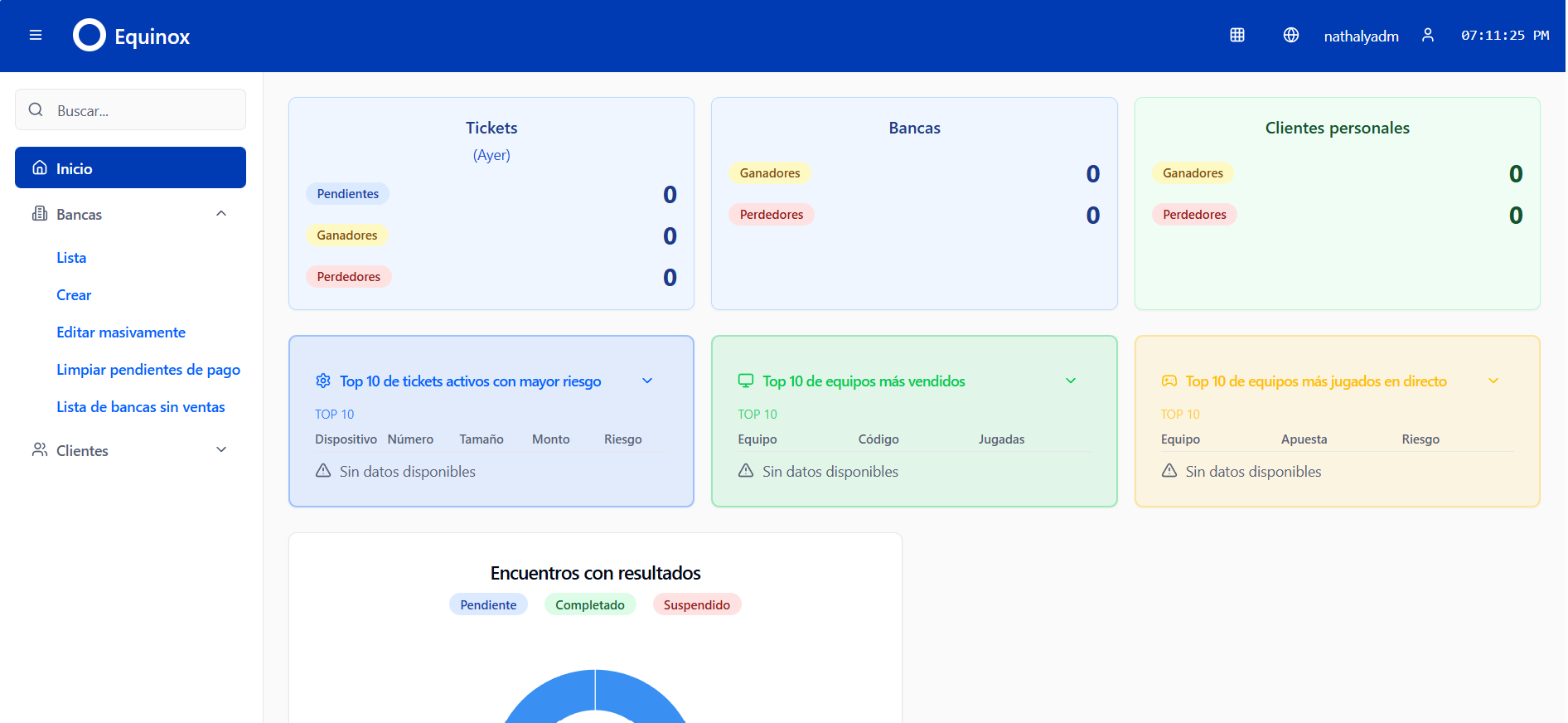Click the Bancas card title

(x=914, y=128)
